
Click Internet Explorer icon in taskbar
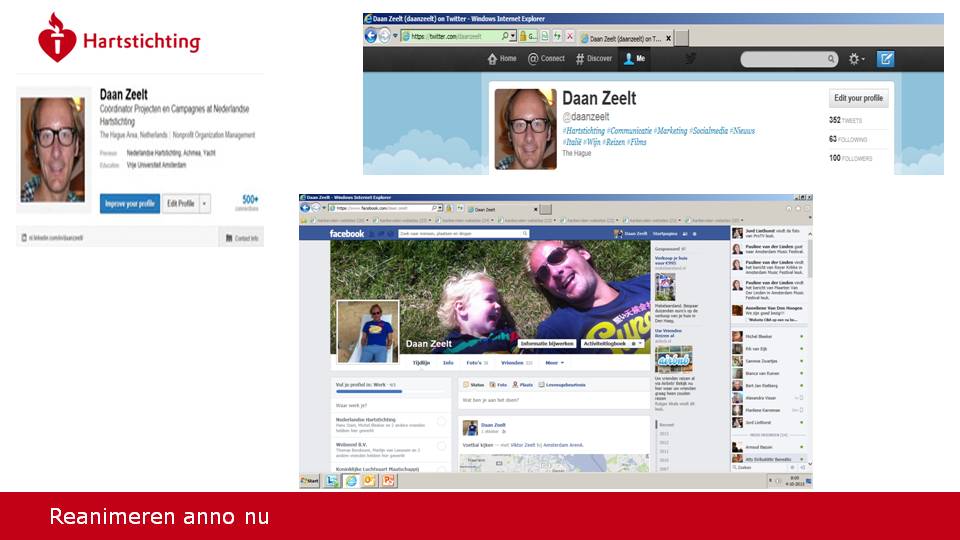351,481
